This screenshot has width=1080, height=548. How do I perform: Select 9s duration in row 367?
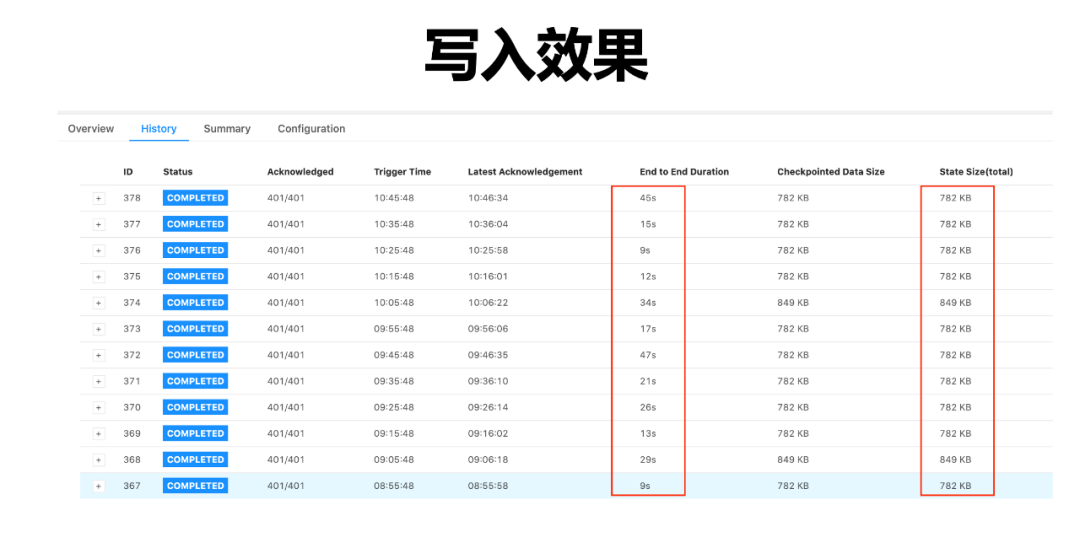click(645, 486)
